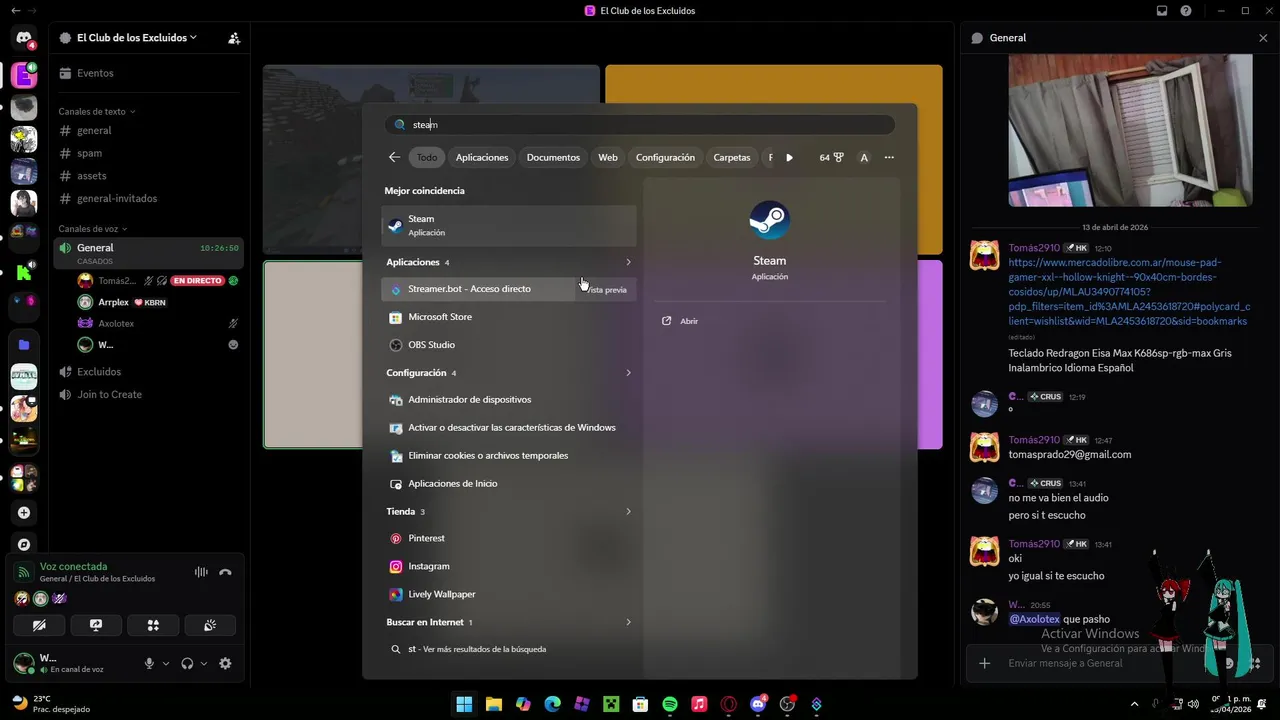Switch to Aplicaciones filter tab
The image size is (1280, 720).
482,157
